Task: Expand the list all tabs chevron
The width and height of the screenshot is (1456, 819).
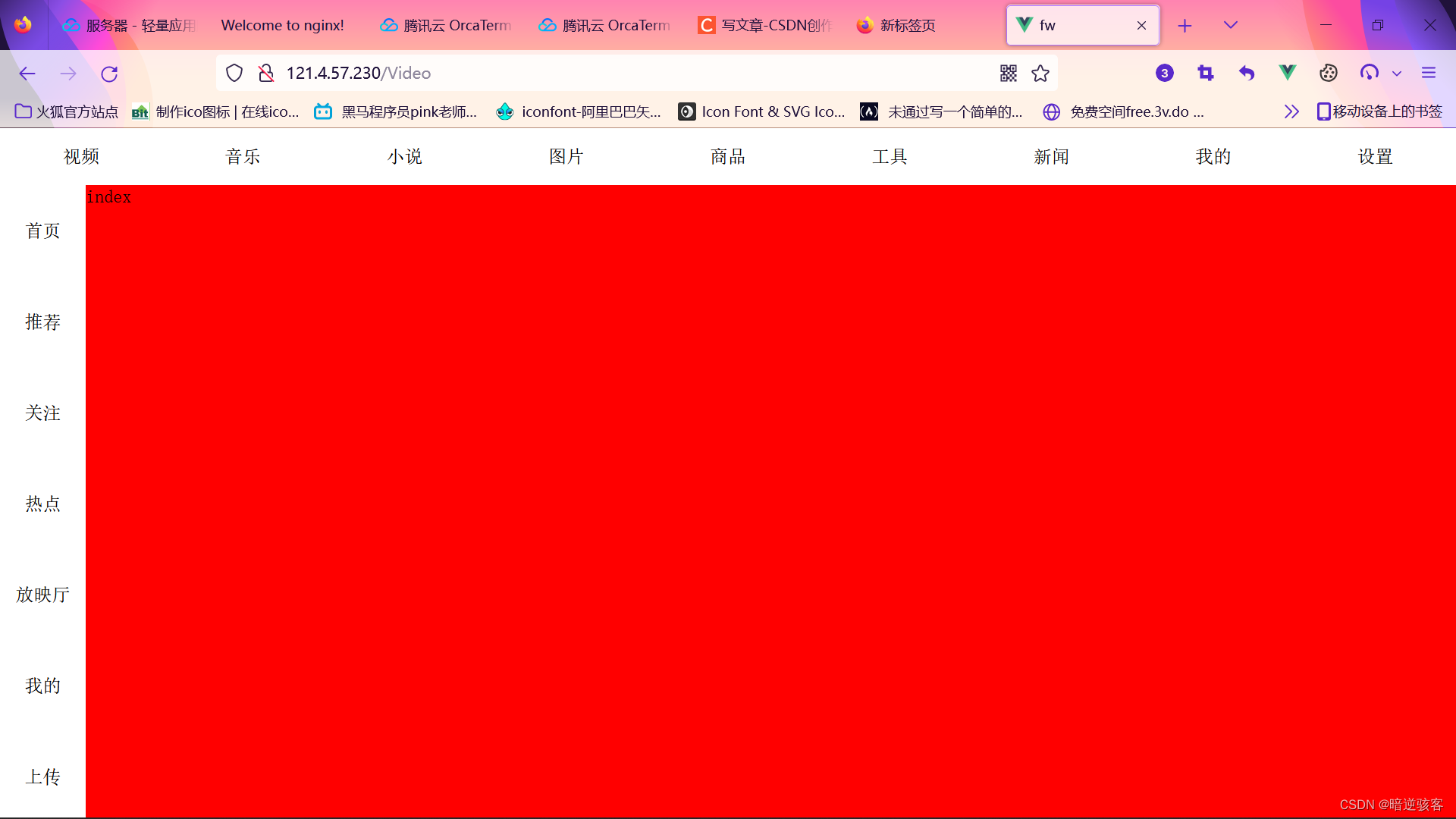Action: (1231, 25)
